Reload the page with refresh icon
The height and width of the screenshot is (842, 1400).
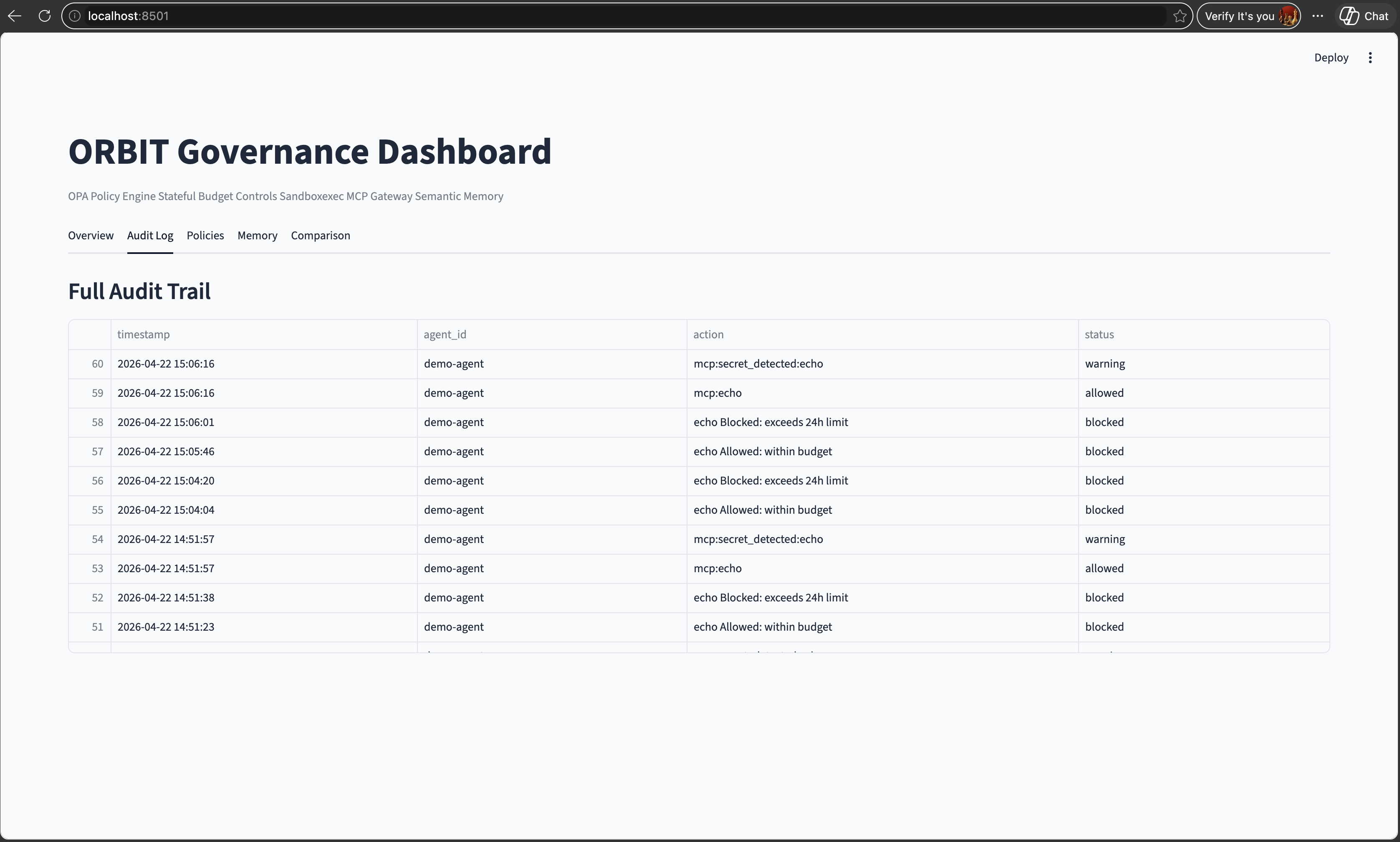(45, 16)
